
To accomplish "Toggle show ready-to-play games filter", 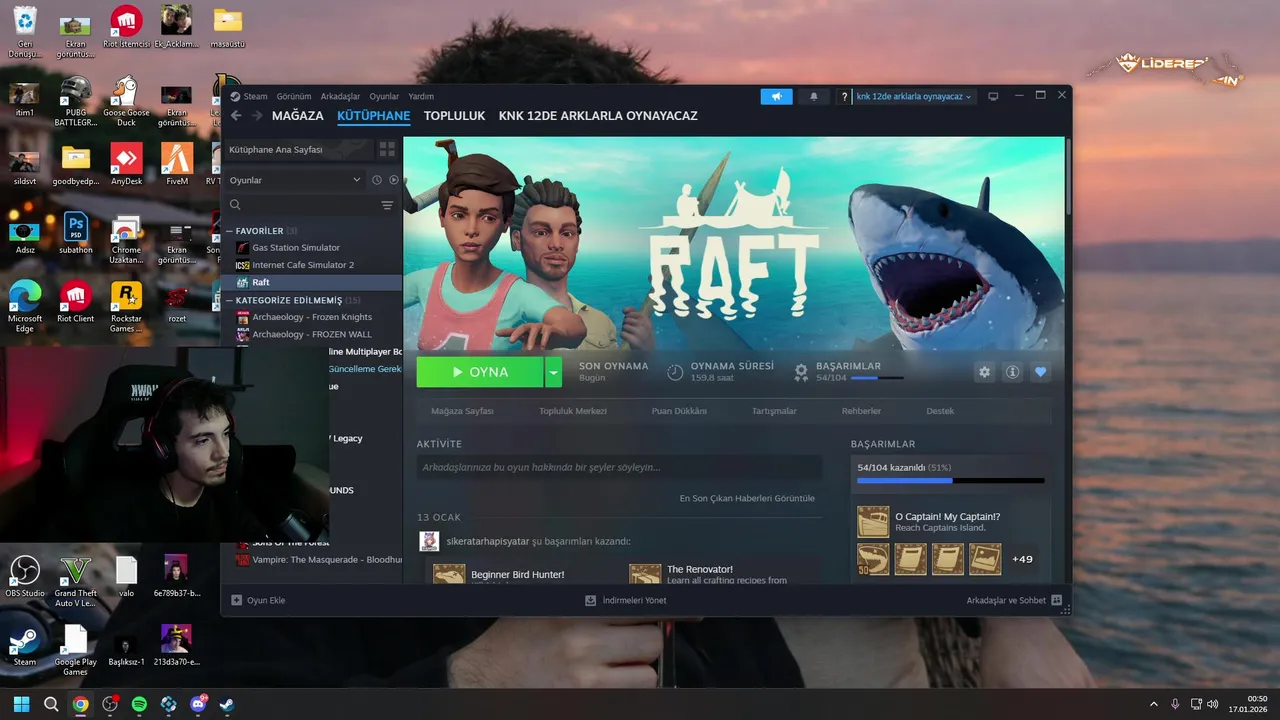I will (393, 180).
